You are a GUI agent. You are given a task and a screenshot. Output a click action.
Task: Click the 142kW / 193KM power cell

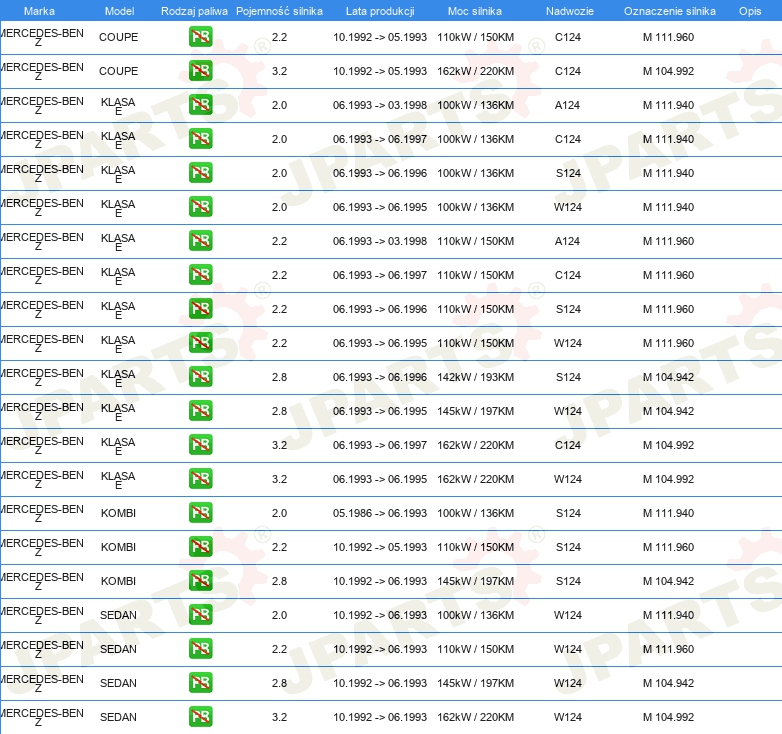pyautogui.click(x=475, y=377)
